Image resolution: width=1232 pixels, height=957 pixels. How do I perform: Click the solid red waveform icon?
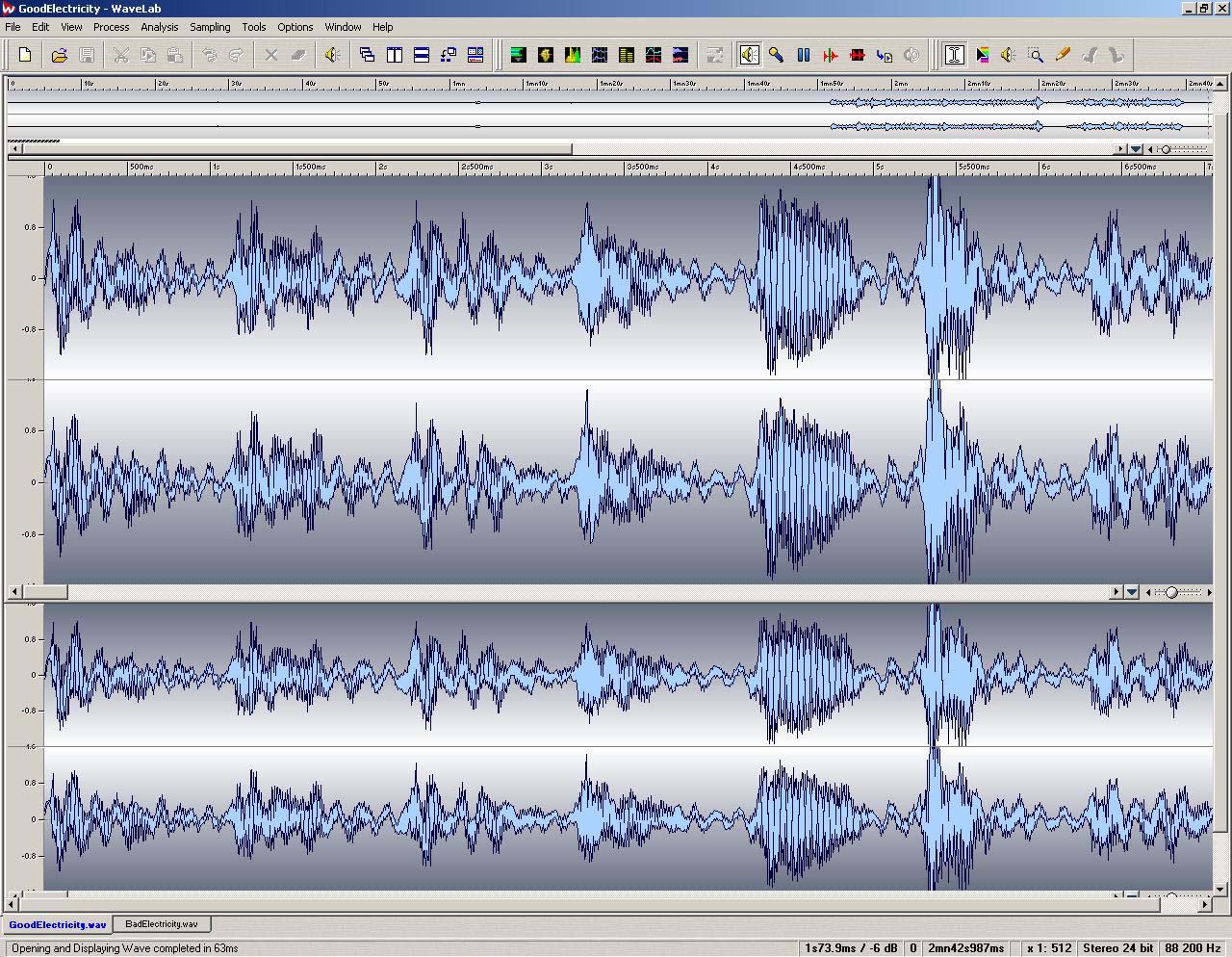click(858, 55)
